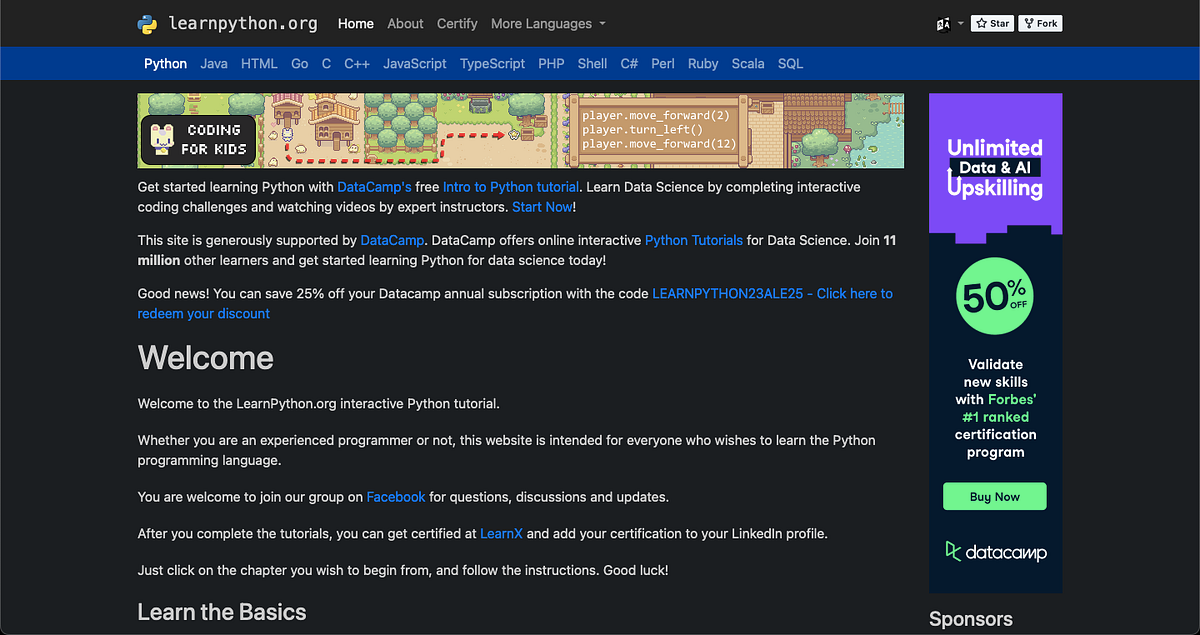The width and height of the screenshot is (1200, 635).
Task: Click the Learn the Basics heading
Action: coord(222,612)
